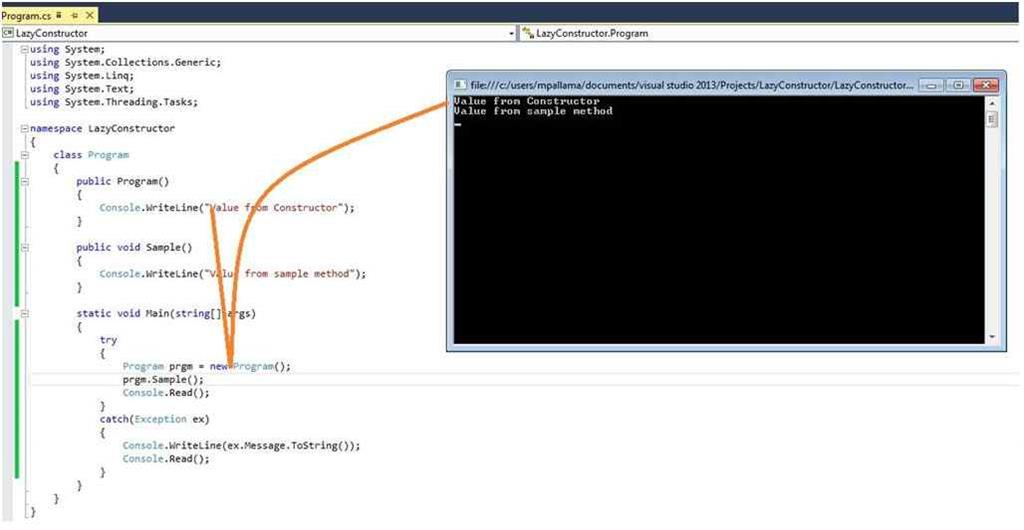1024x530 pixels.
Task: Click "Console.Read();" inside the catch block
Action: 167,459
